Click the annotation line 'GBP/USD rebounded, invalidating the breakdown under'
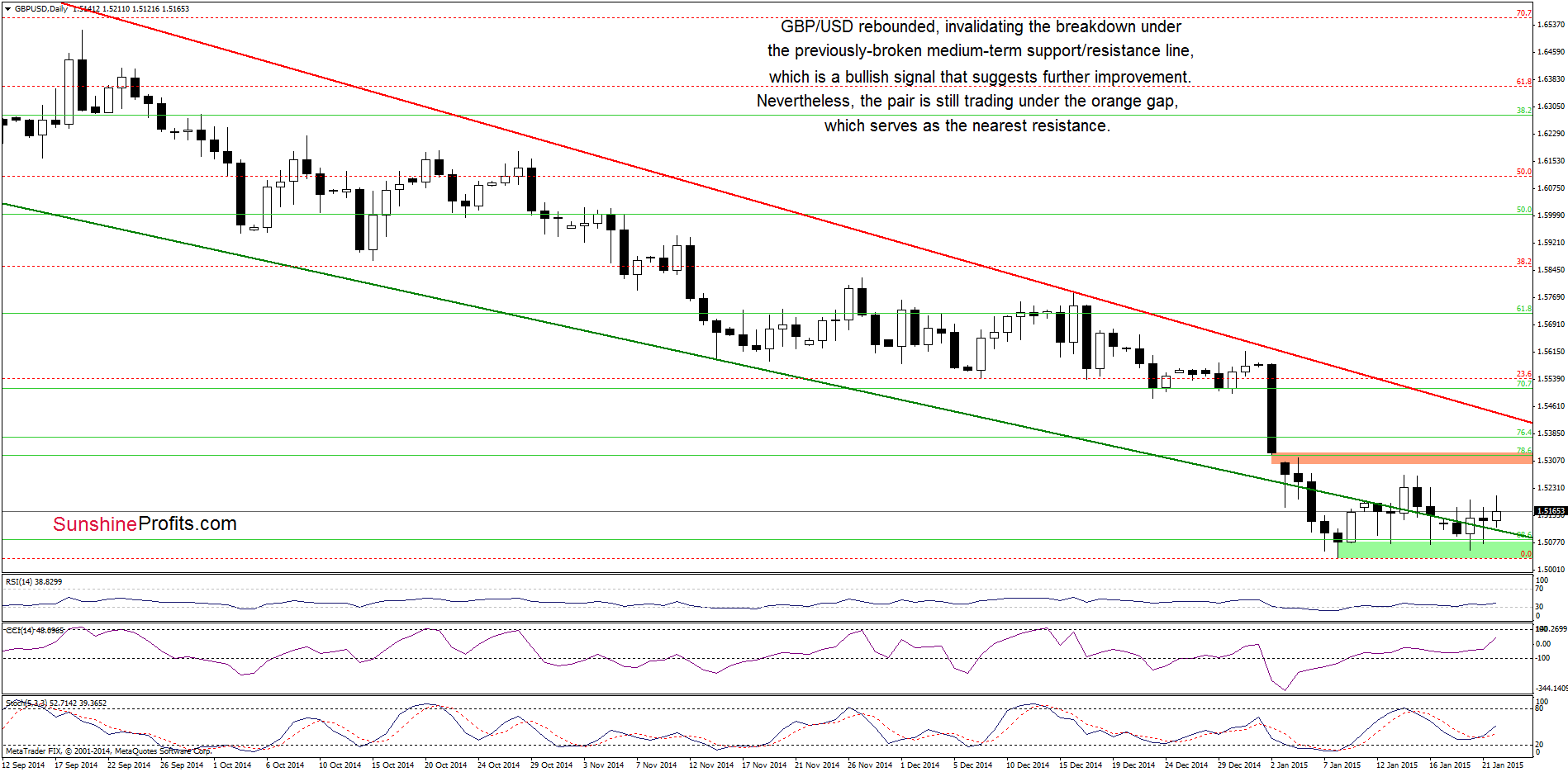The width and height of the screenshot is (1568, 772). click(981, 26)
